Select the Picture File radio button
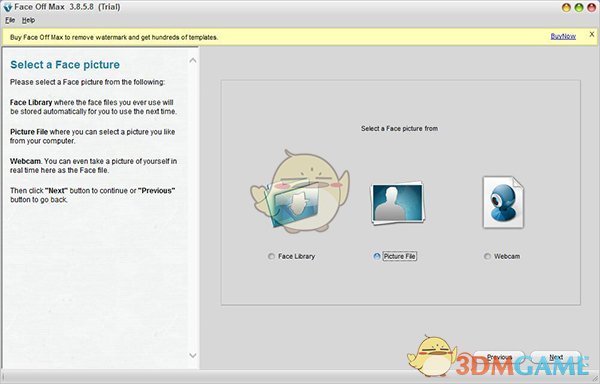The width and height of the screenshot is (600, 384). pos(377,256)
